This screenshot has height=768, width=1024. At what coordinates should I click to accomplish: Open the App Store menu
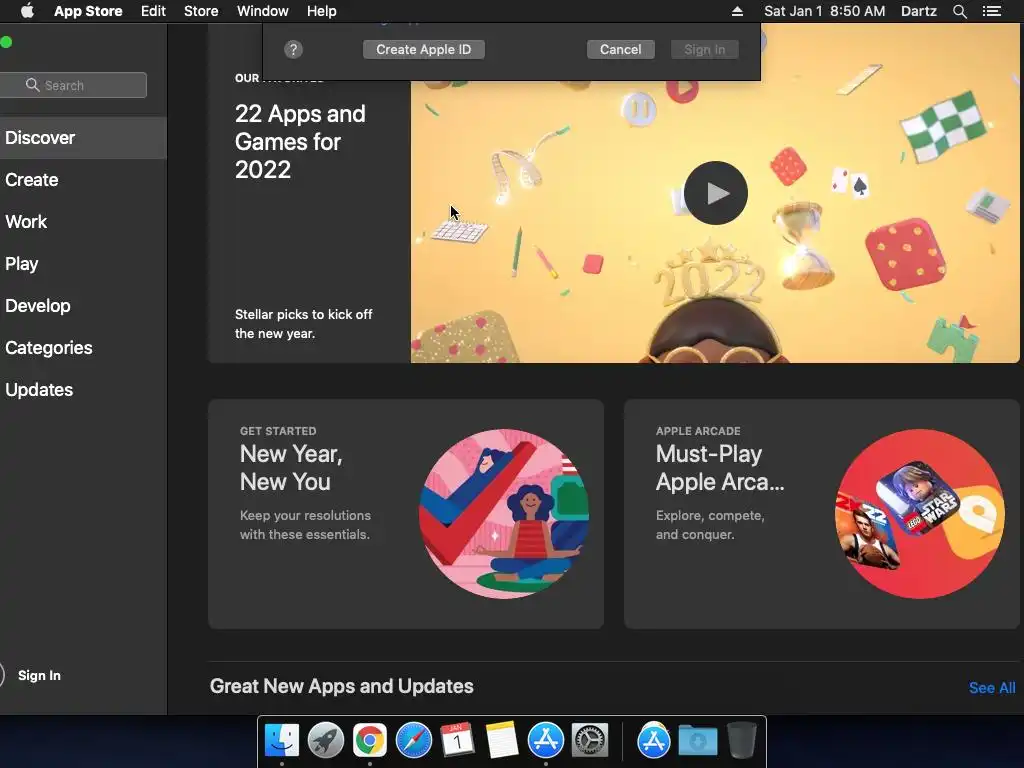[88, 11]
